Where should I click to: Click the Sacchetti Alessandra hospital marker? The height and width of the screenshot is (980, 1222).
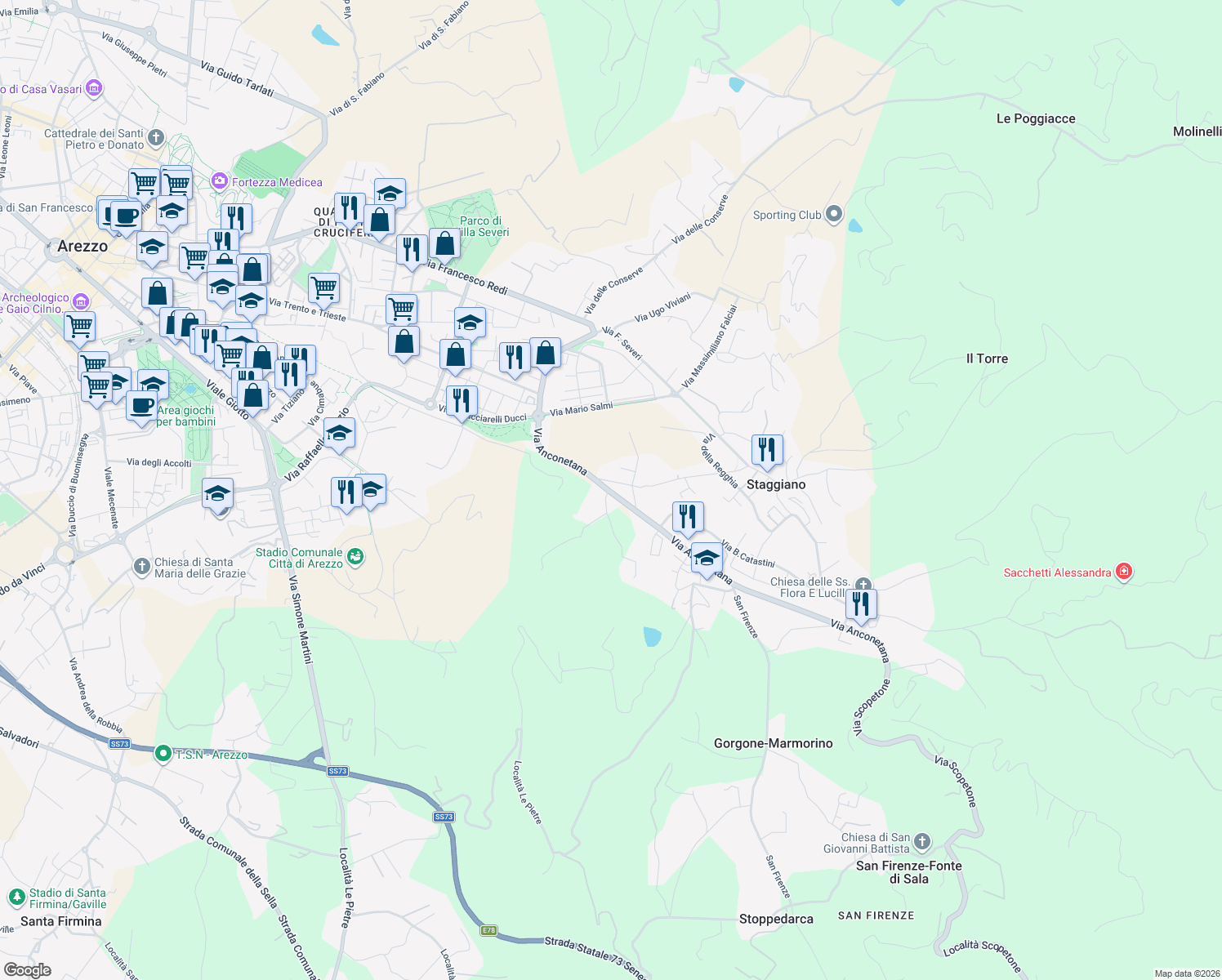coord(1125,572)
